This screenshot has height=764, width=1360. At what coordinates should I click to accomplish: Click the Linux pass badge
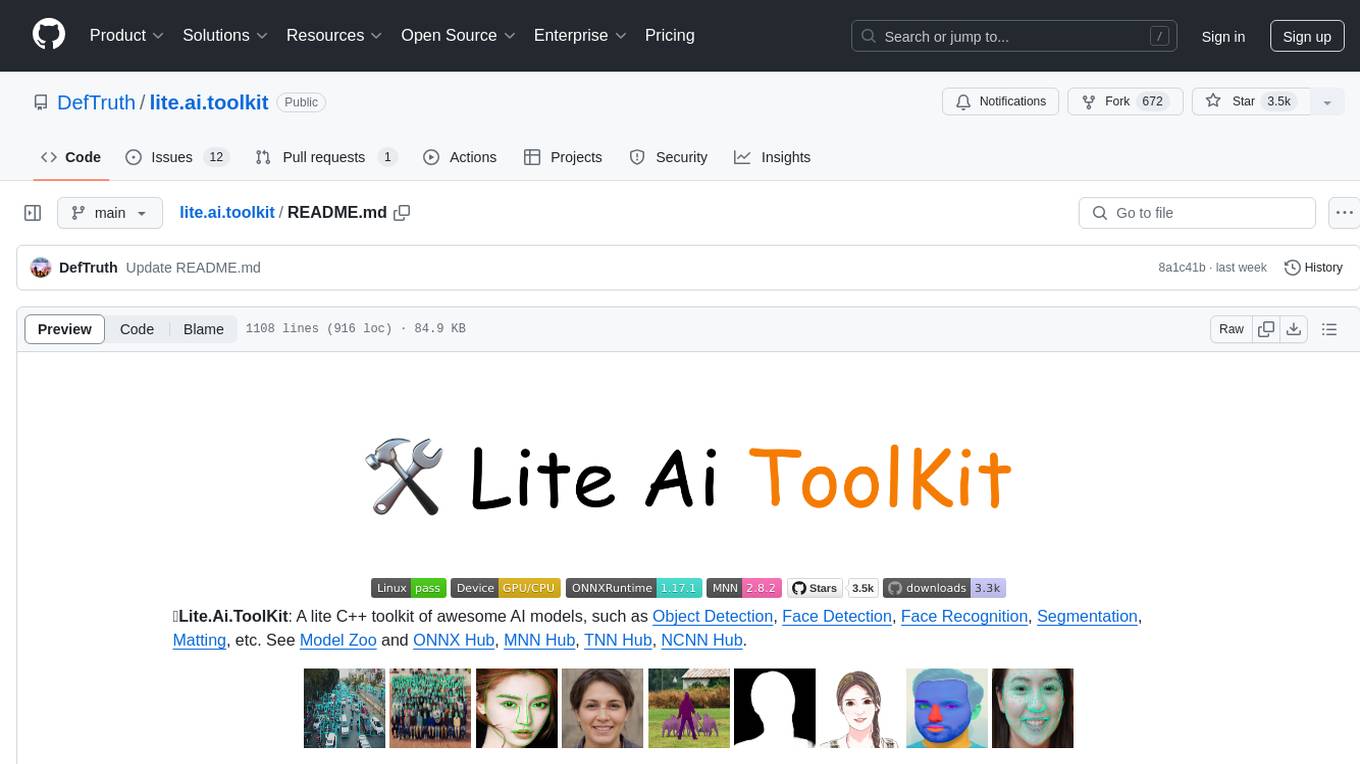click(408, 588)
